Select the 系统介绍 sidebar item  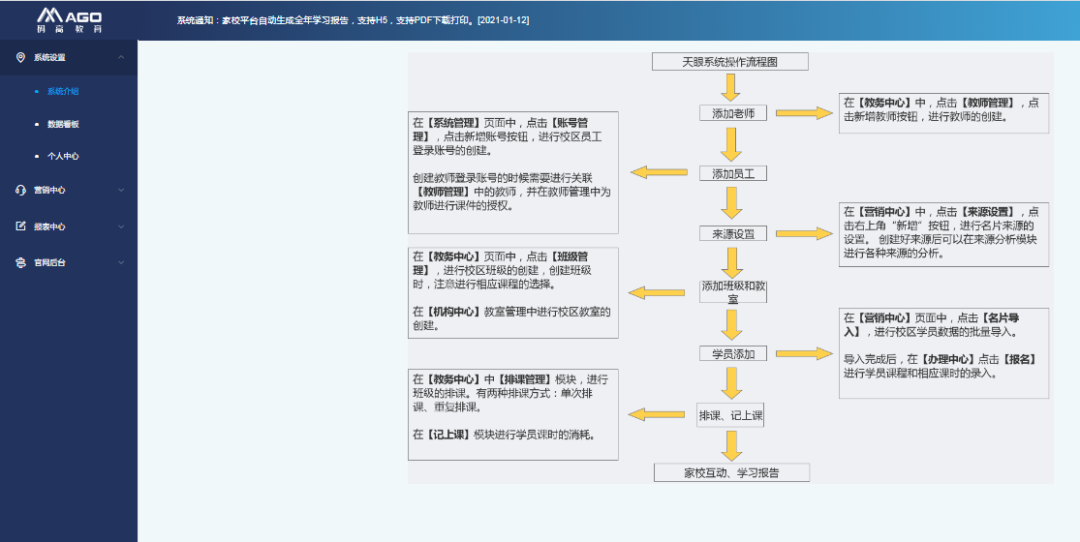coord(62,91)
